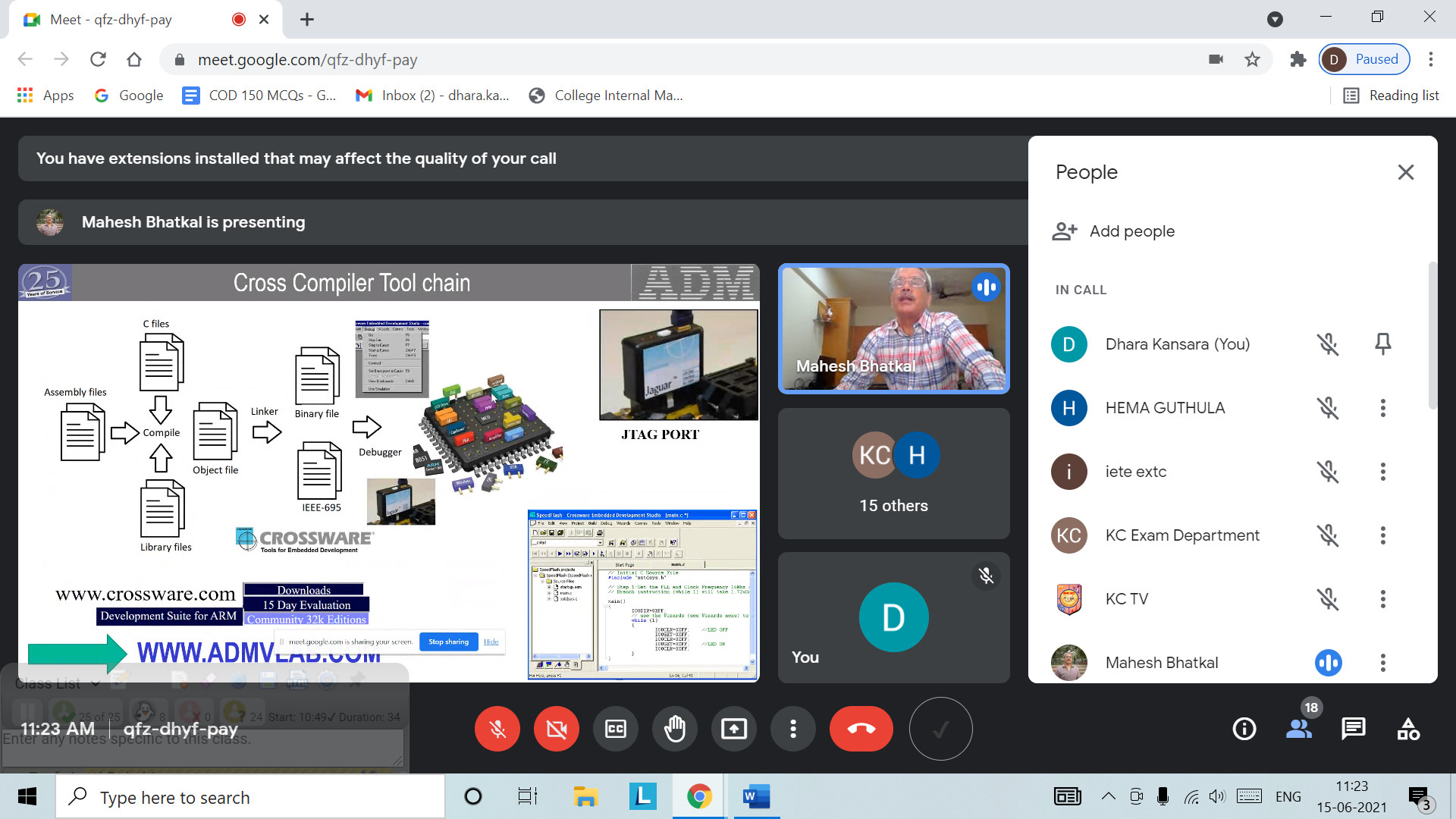Leave the call with red hang-up button
The height and width of the screenshot is (819, 1456).
click(x=861, y=730)
